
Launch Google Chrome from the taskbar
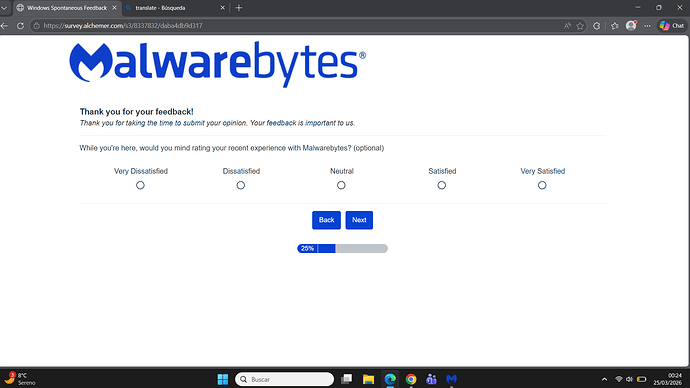coord(411,379)
